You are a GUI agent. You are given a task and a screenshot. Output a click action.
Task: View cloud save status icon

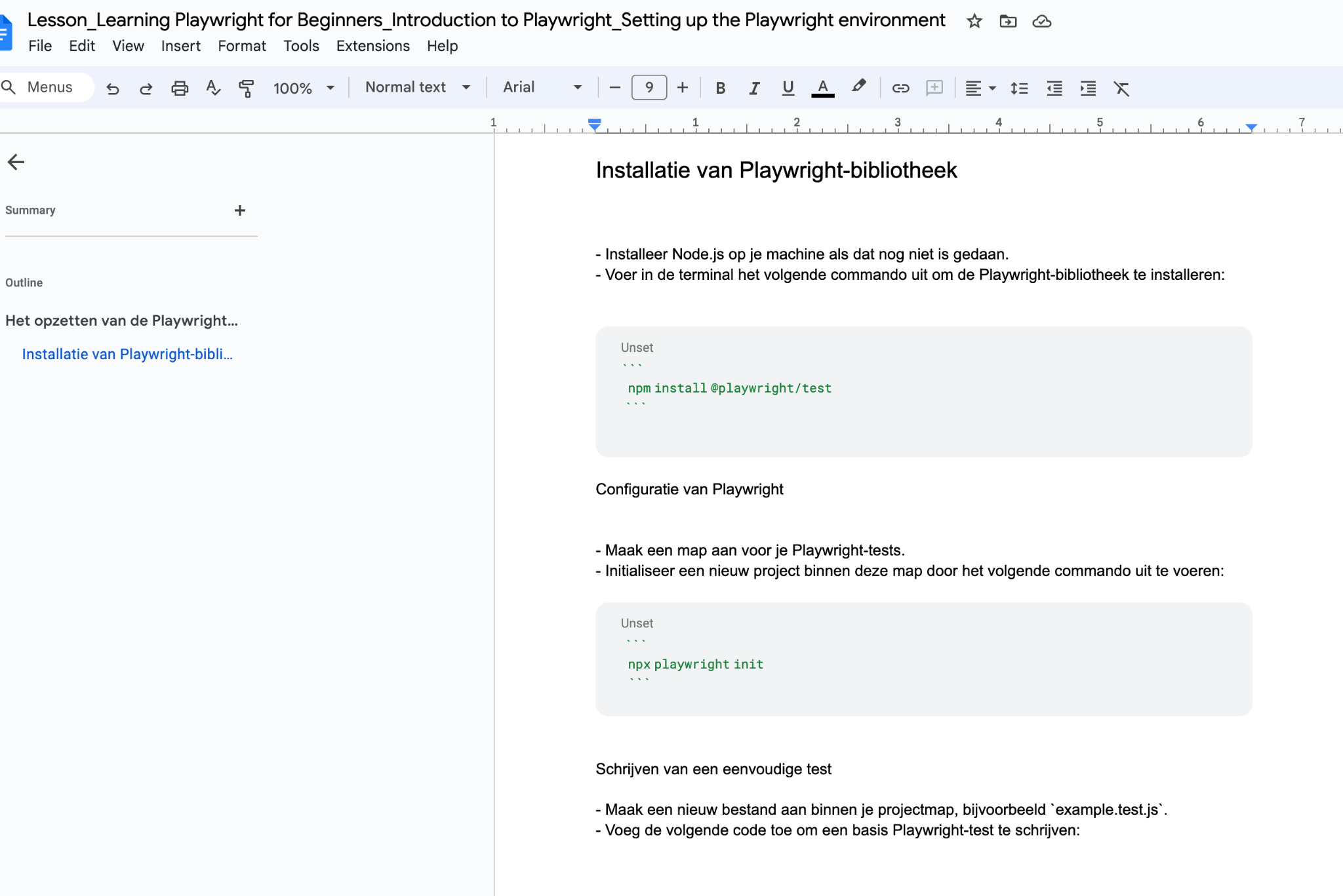(x=1041, y=22)
